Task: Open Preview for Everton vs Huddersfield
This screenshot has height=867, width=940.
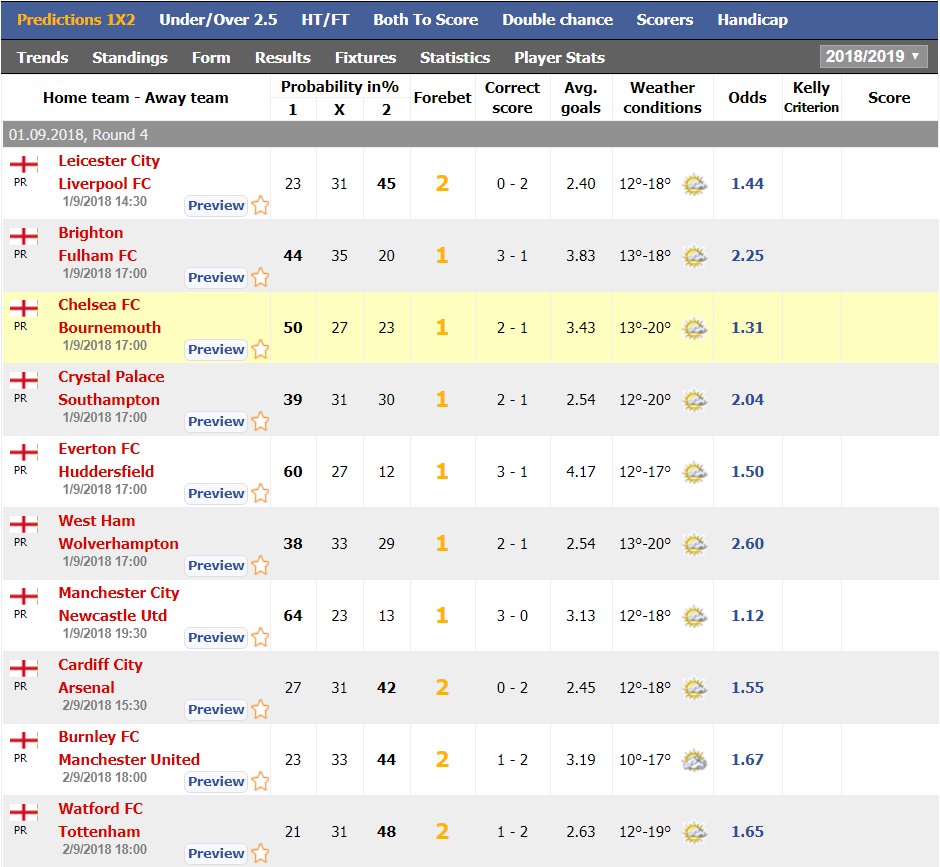Action: (x=216, y=493)
